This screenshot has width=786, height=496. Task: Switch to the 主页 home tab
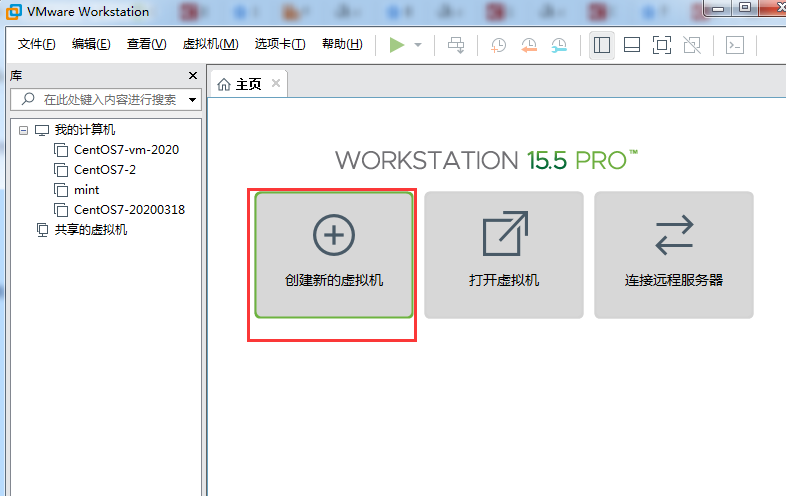[248, 84]
